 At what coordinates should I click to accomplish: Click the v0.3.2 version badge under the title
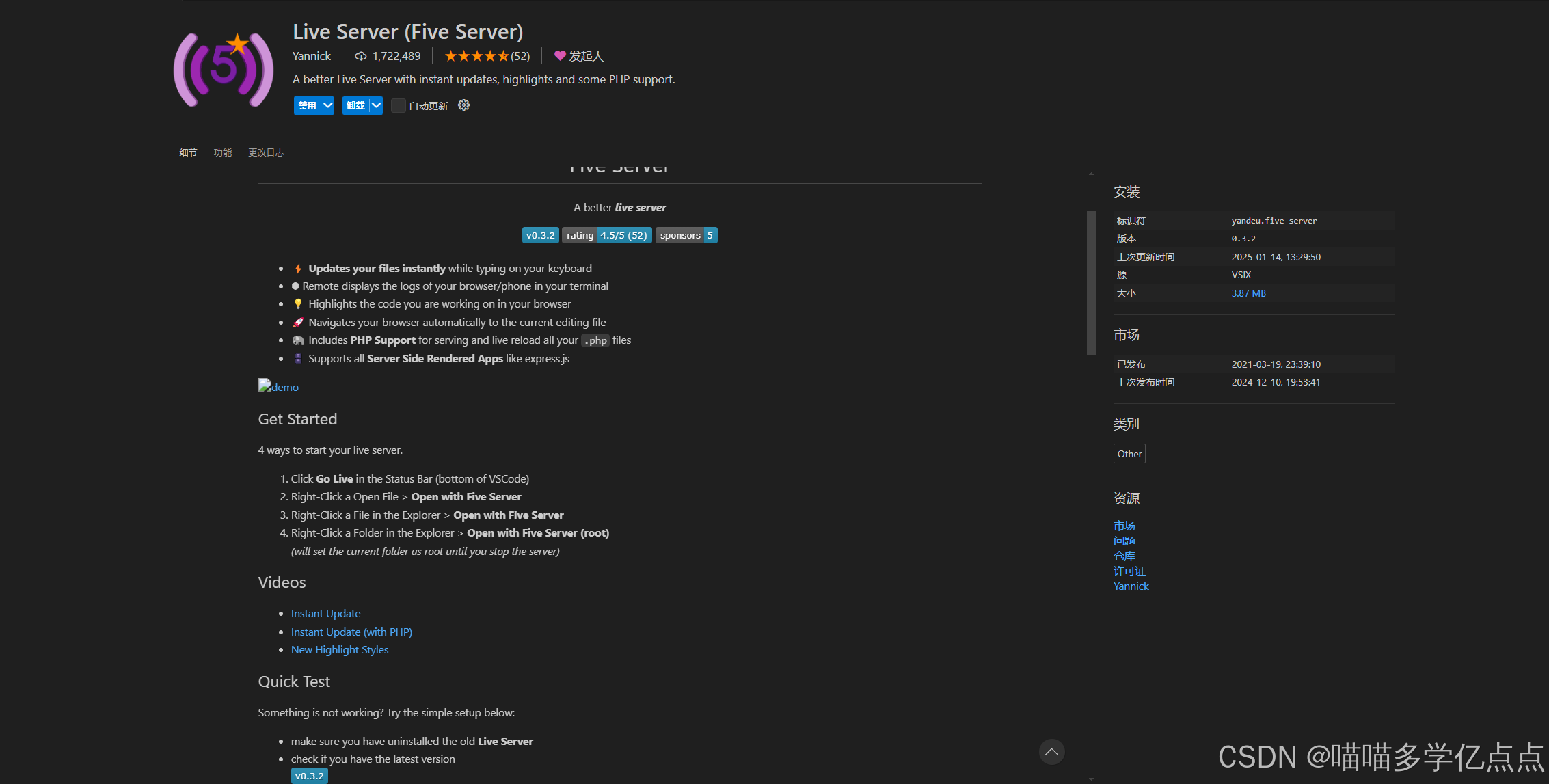[x=540, y=235]
